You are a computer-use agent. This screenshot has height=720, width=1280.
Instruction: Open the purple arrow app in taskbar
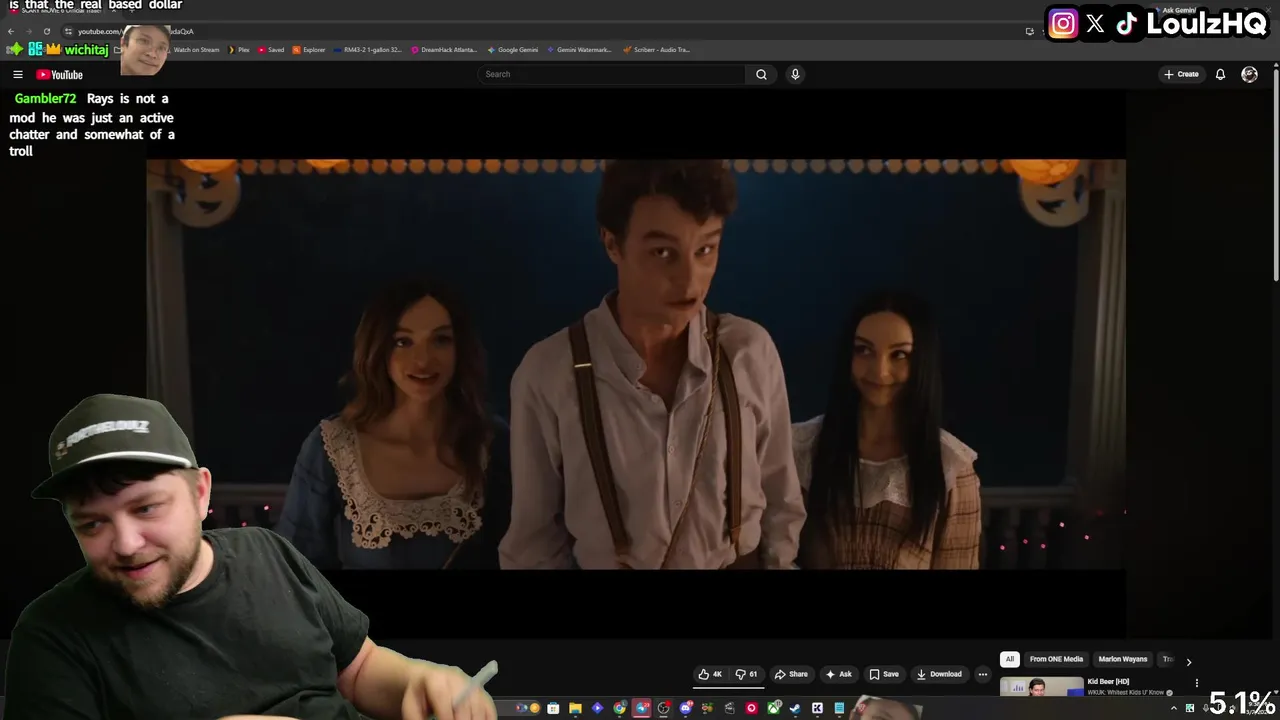coord(597,708)
